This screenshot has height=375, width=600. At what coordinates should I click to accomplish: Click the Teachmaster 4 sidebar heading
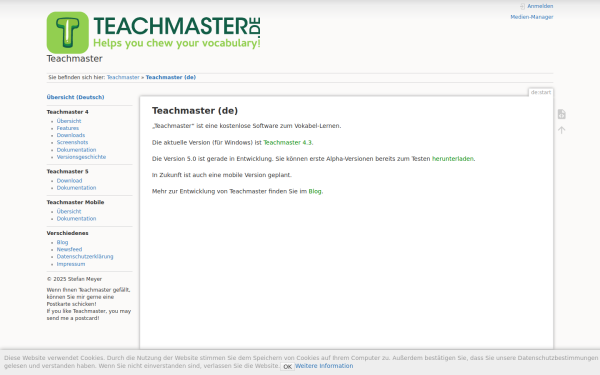pyautogui.click(x=67, y=112)
